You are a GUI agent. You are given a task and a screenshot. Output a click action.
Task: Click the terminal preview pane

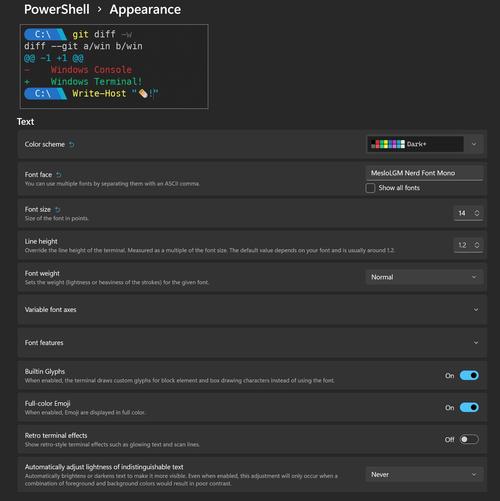114,66
